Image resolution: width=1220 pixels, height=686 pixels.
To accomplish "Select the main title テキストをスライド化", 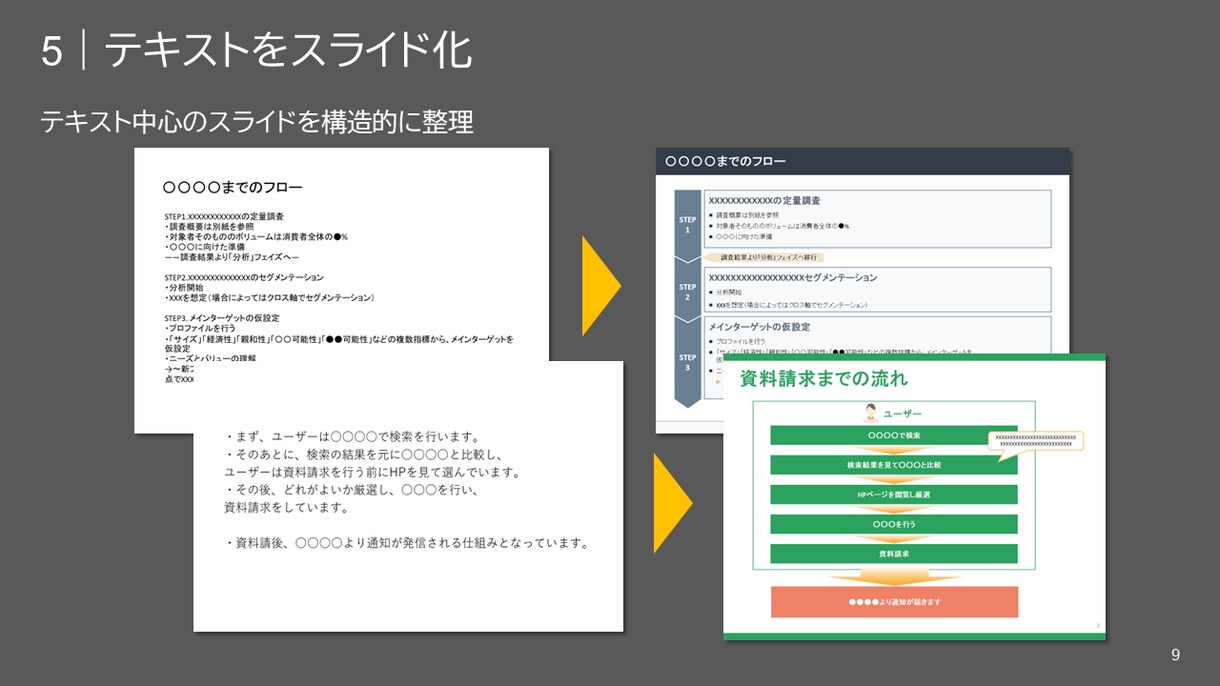I will coord(287,50).
